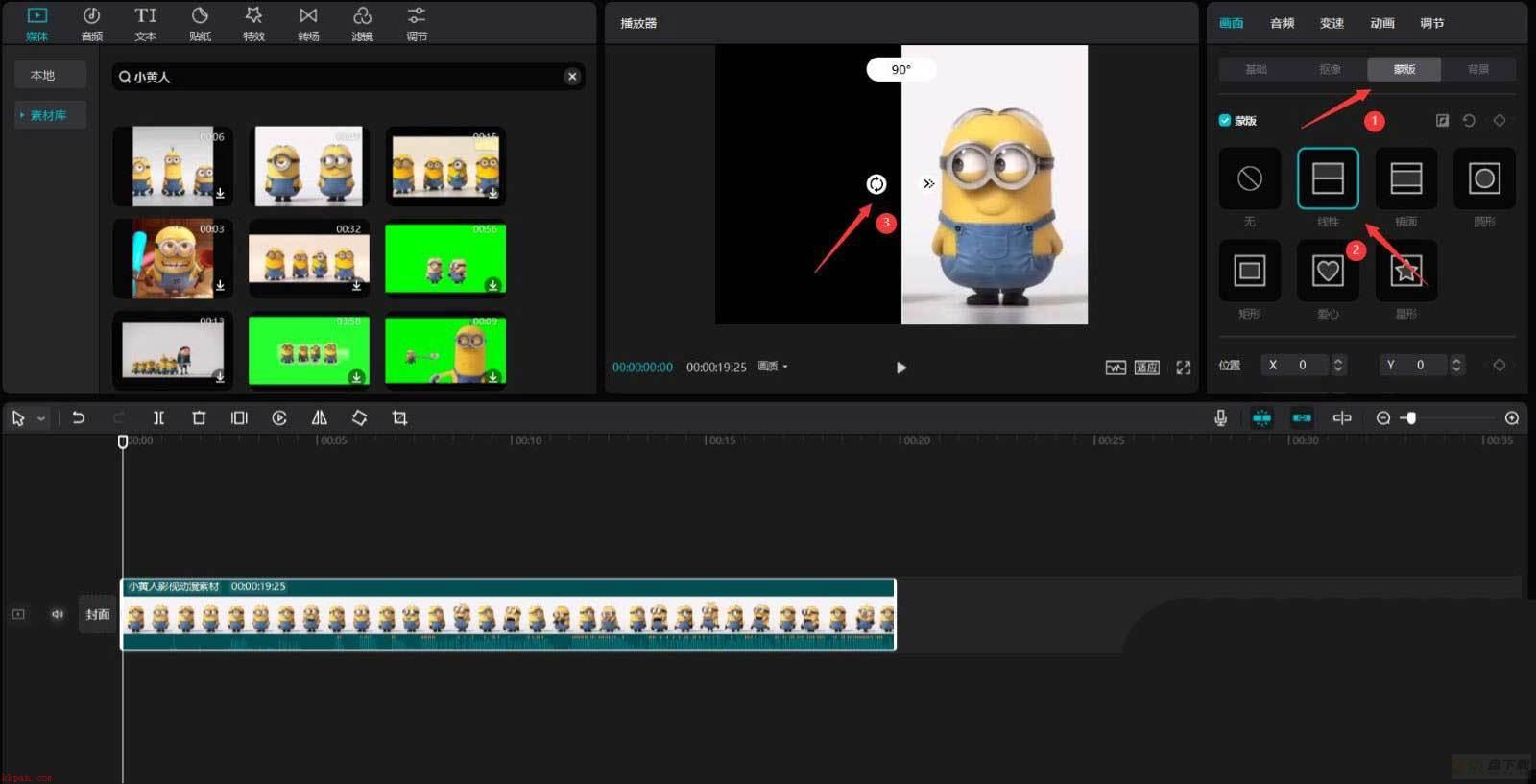
Task: Open the 媒体 media panel icon
Action: coord(36,24)
